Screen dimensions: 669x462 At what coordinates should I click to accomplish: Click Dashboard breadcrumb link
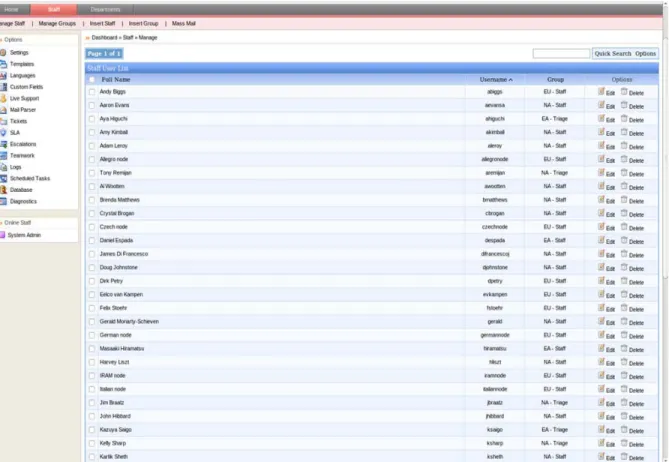105,38
